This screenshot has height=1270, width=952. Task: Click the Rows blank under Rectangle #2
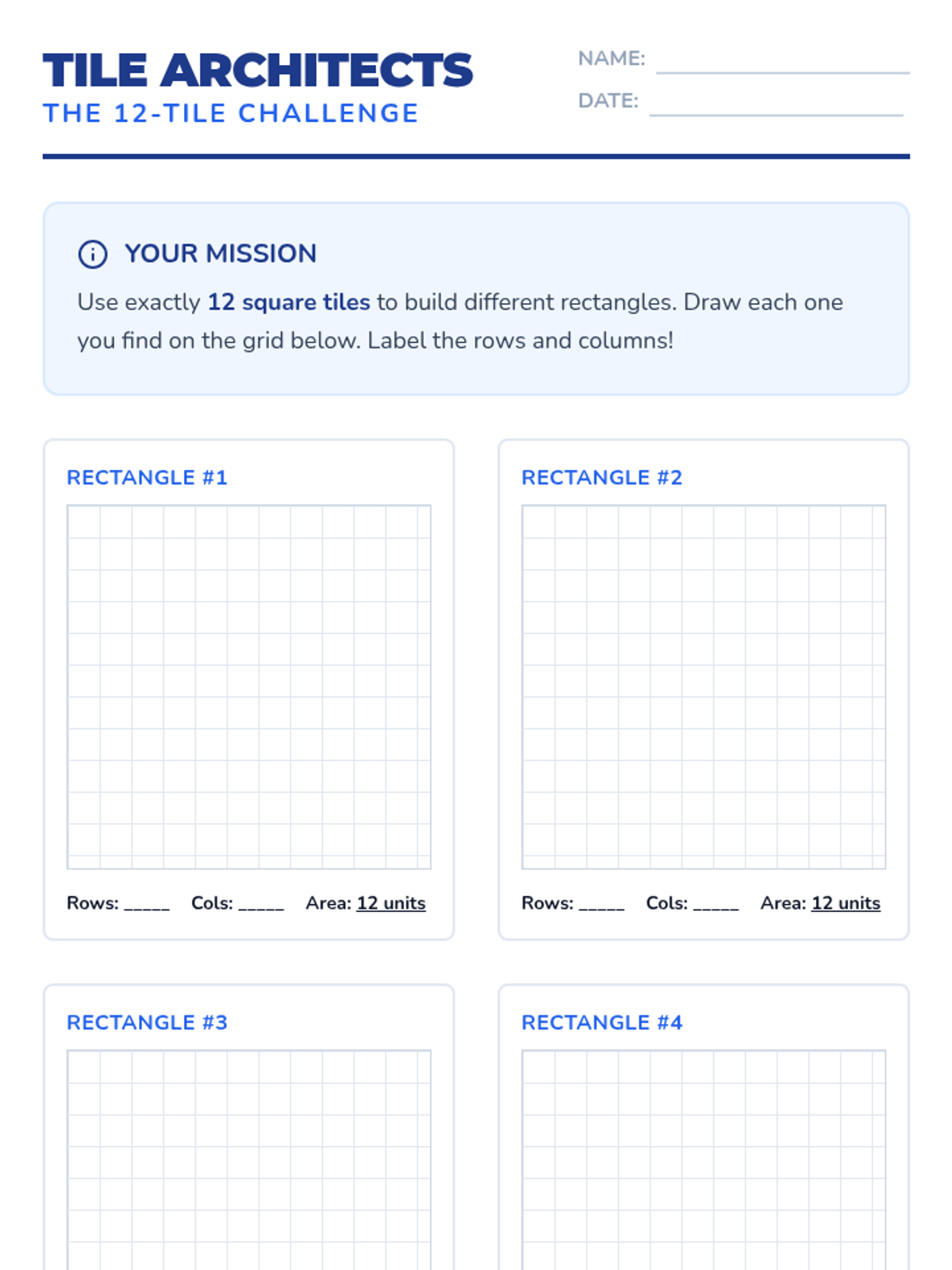point(601,903)
